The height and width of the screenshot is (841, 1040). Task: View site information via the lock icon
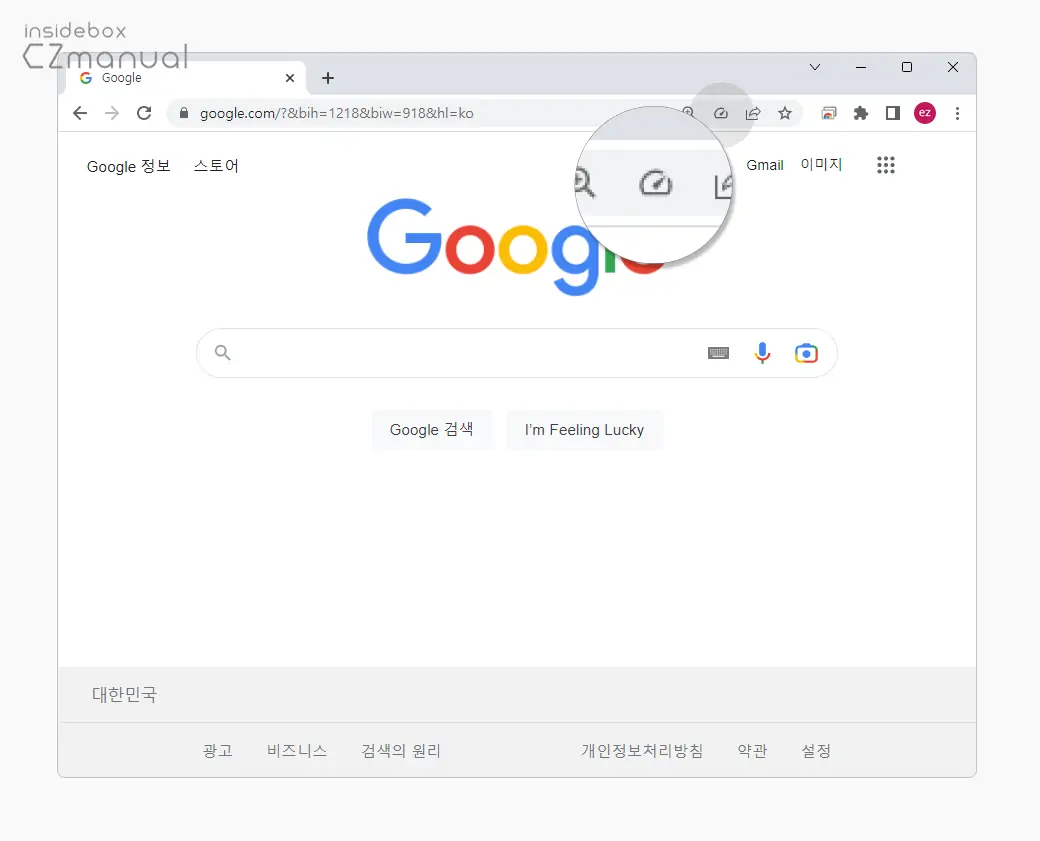click(x=184, y=113)
